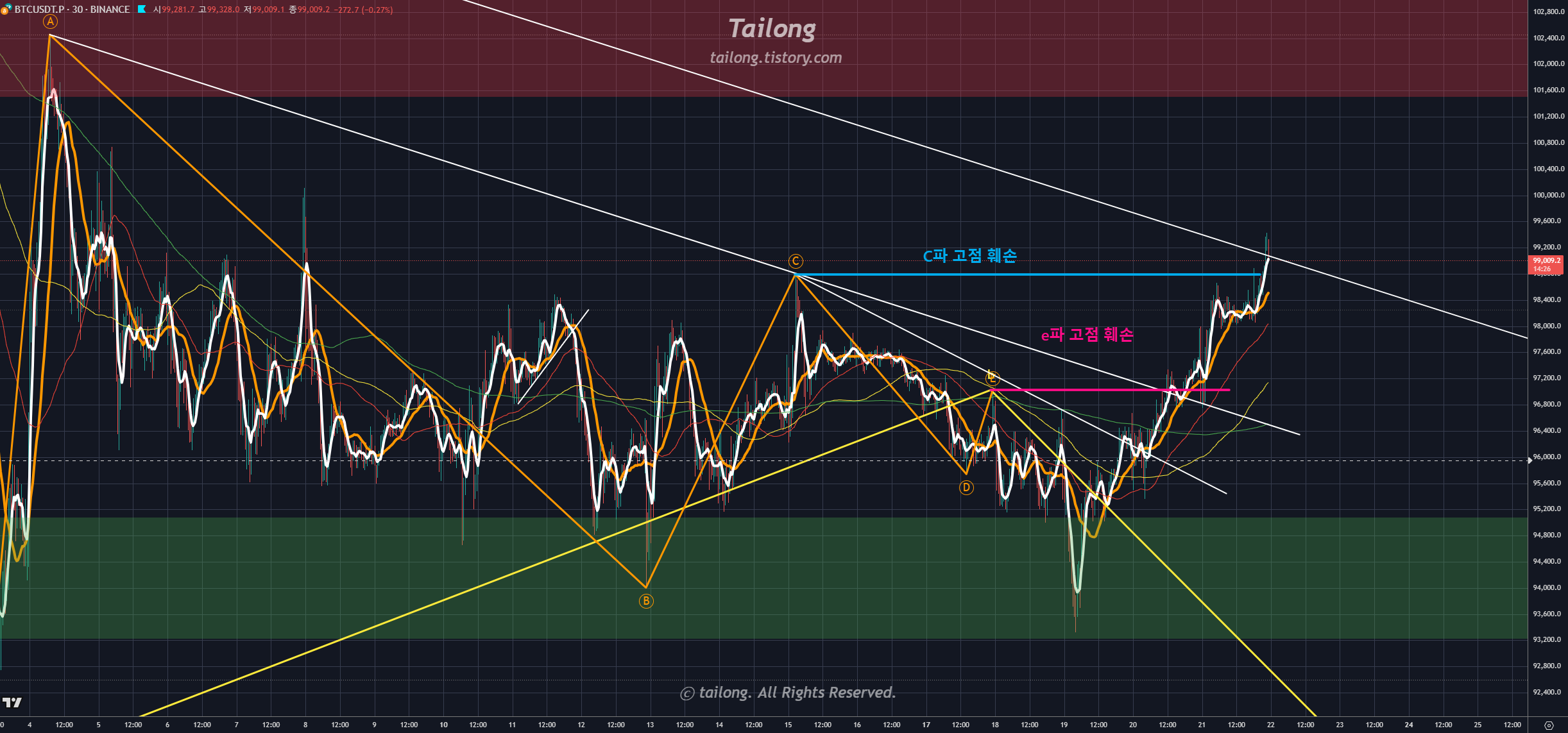Click date 25 on the time axis
1568x733 pixels.
[x=1478, y=725]
